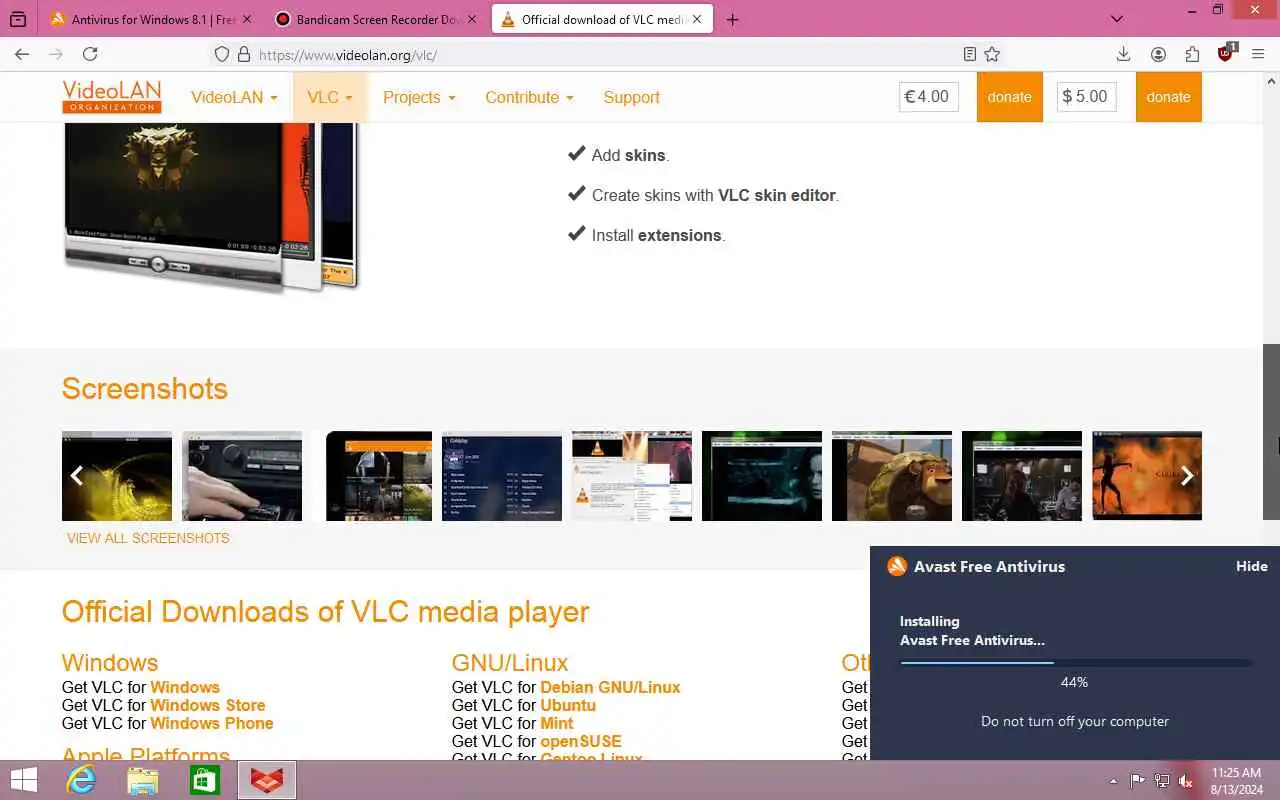Open the list all tabs chevron
Screen dimensions: 1280x800
[1117, 19]
